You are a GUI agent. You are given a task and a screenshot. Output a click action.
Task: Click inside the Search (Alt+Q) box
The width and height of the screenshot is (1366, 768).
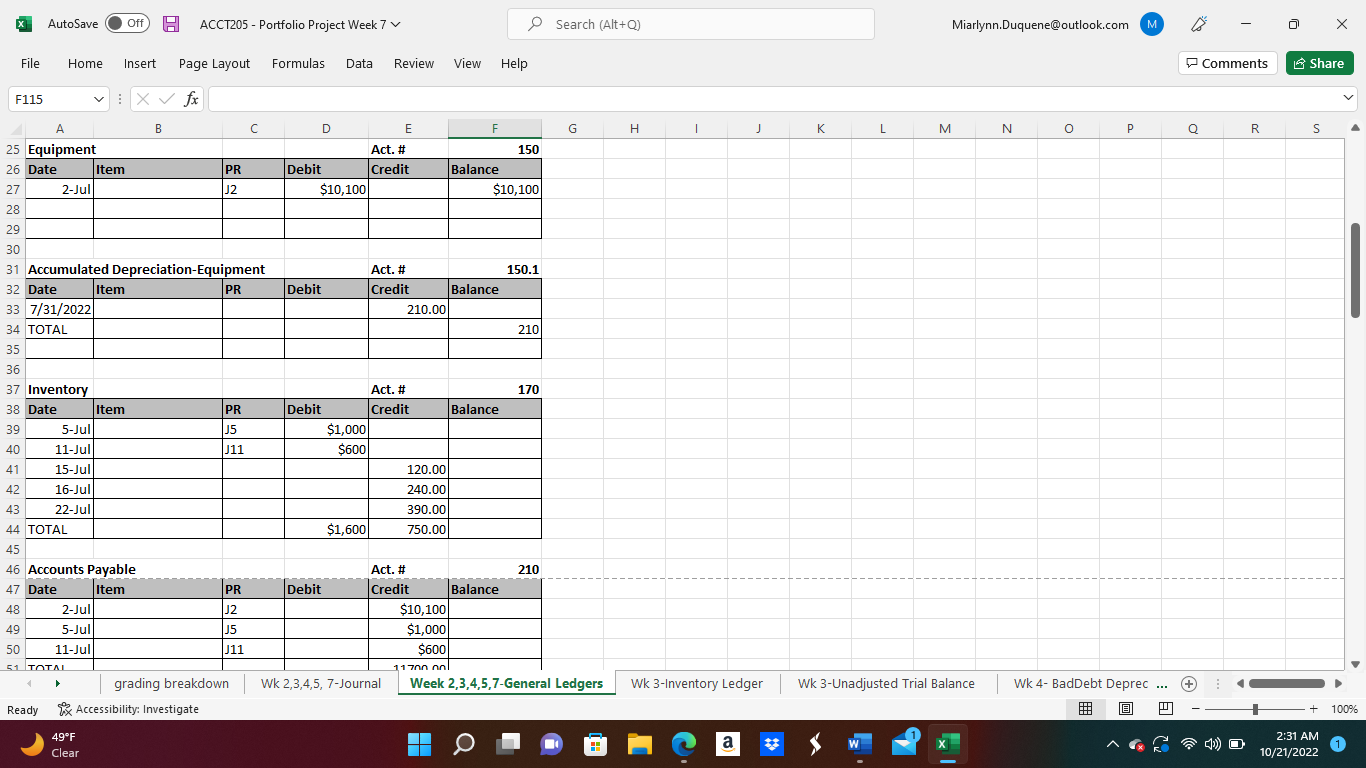(690, 24)
